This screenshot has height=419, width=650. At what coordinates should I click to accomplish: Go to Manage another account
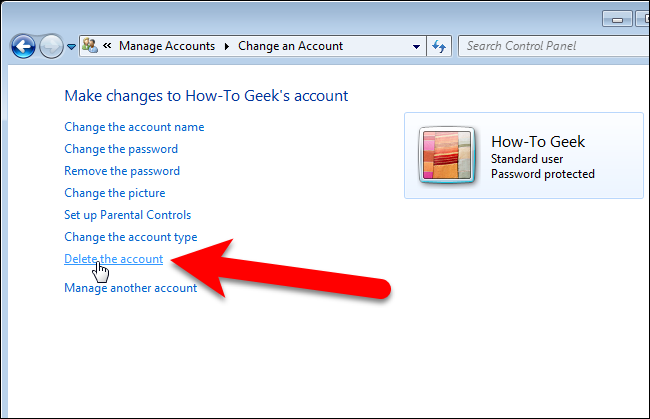pos(130,288)
